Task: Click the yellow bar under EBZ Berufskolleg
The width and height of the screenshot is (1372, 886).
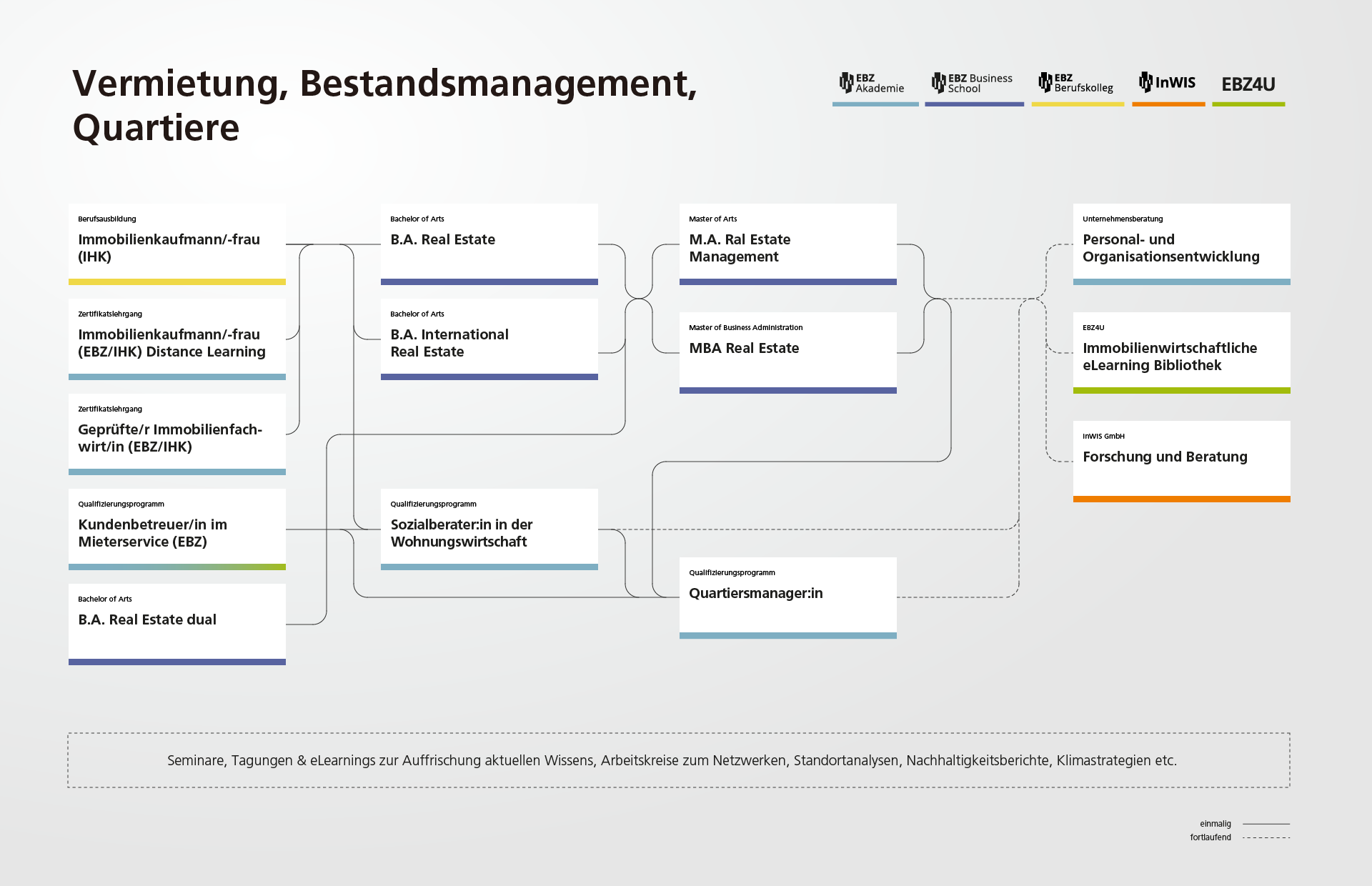Action: 1078,104
